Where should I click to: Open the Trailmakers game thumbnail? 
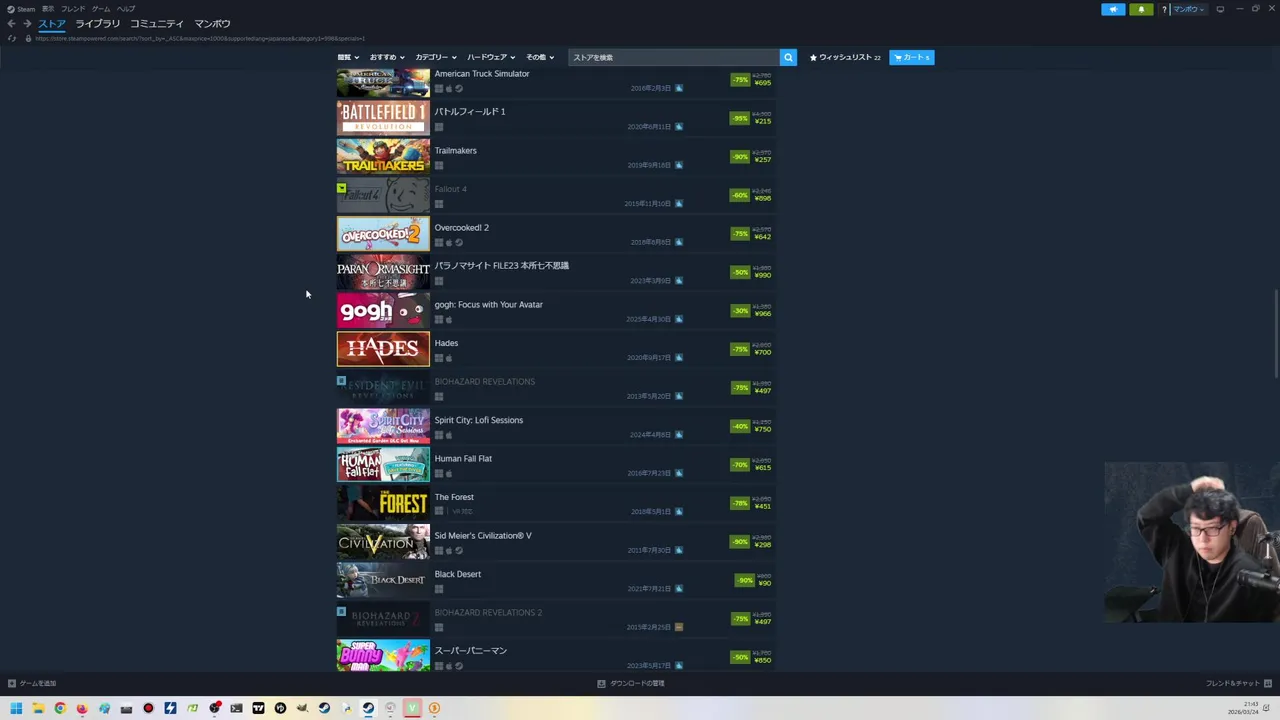point(383,157)
